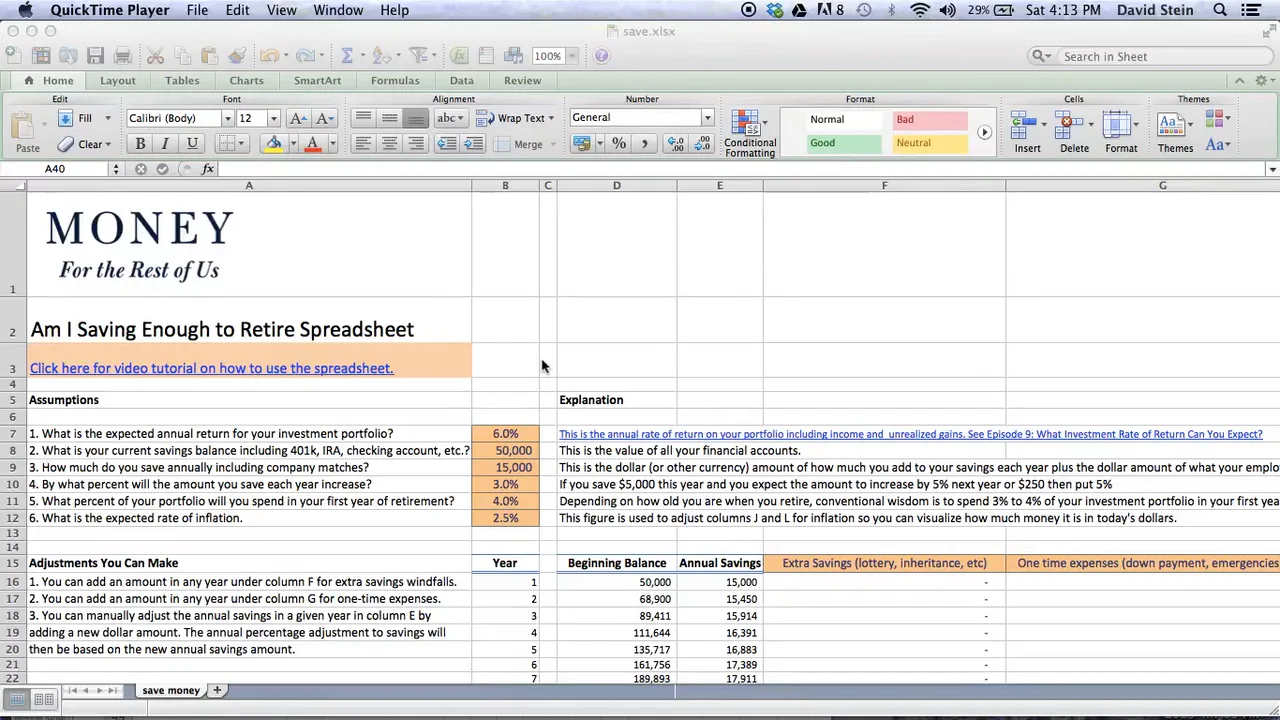The width and height of the screenshot is (1280, 720).
Task: Toggle Underline formatting
Action: pos(192,144)
